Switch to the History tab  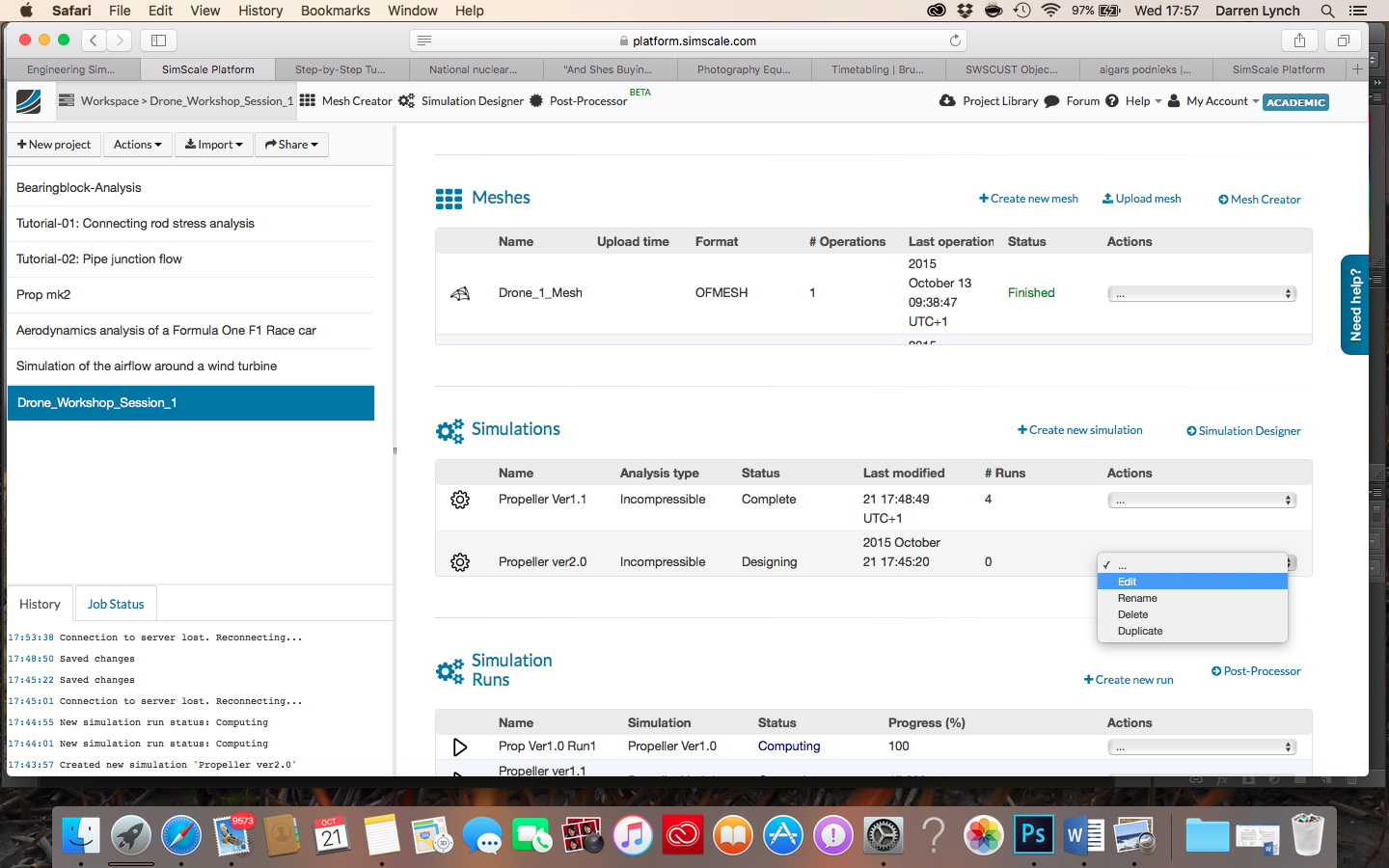tap(40, 604)
